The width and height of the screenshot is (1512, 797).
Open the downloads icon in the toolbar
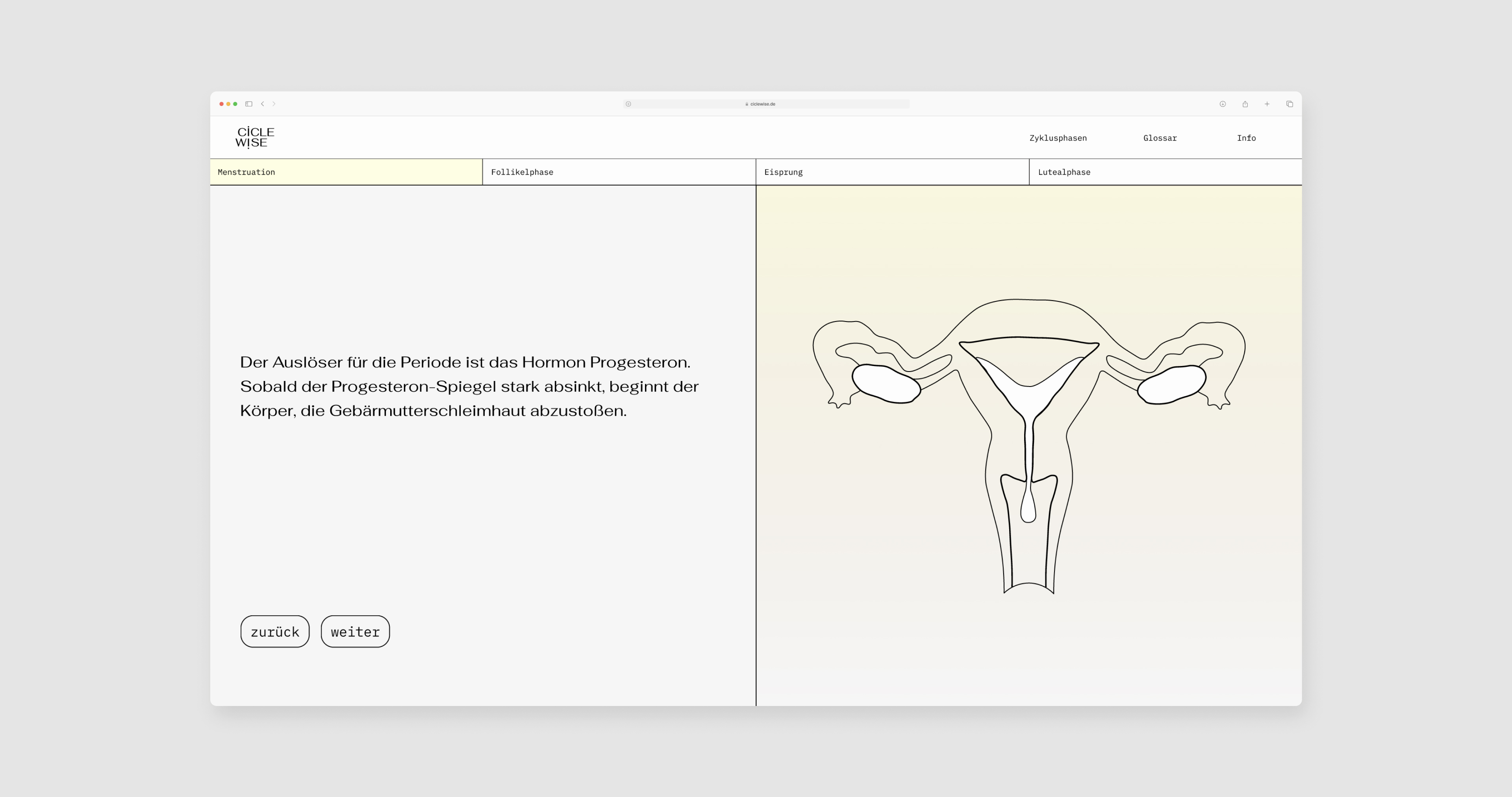click(x=1223, y=104)
